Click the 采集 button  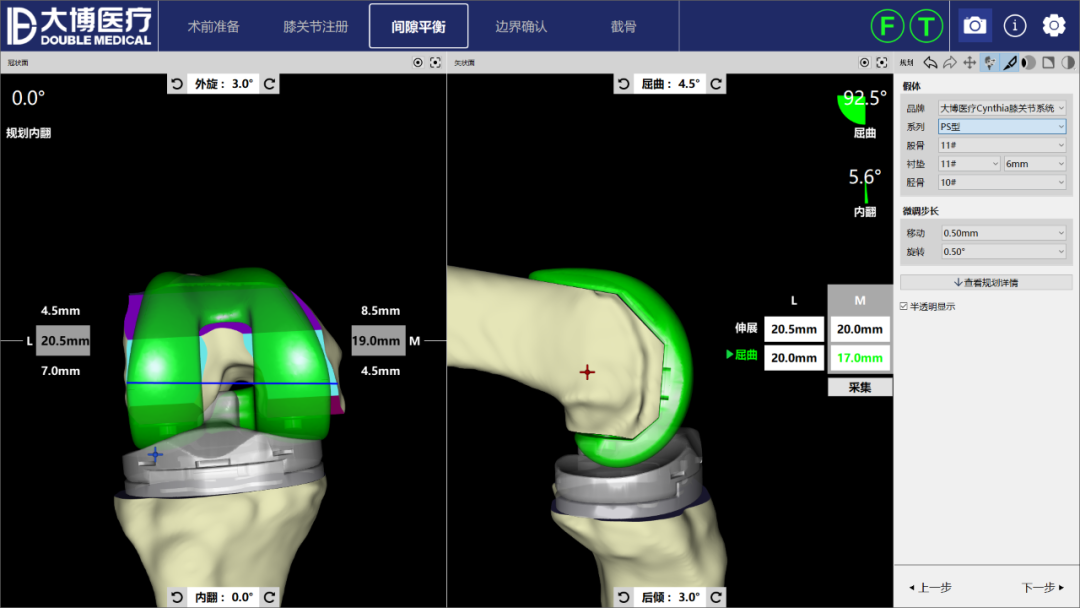click(x=860, y=387)
